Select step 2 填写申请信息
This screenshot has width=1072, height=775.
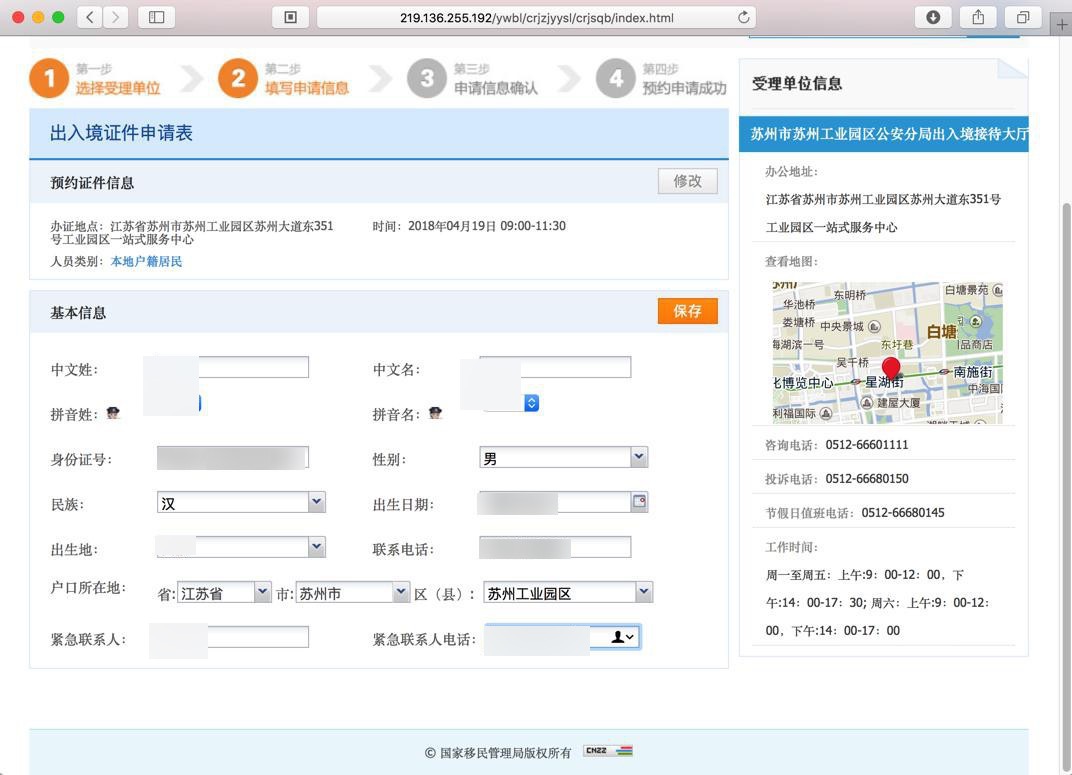[284, 79]
